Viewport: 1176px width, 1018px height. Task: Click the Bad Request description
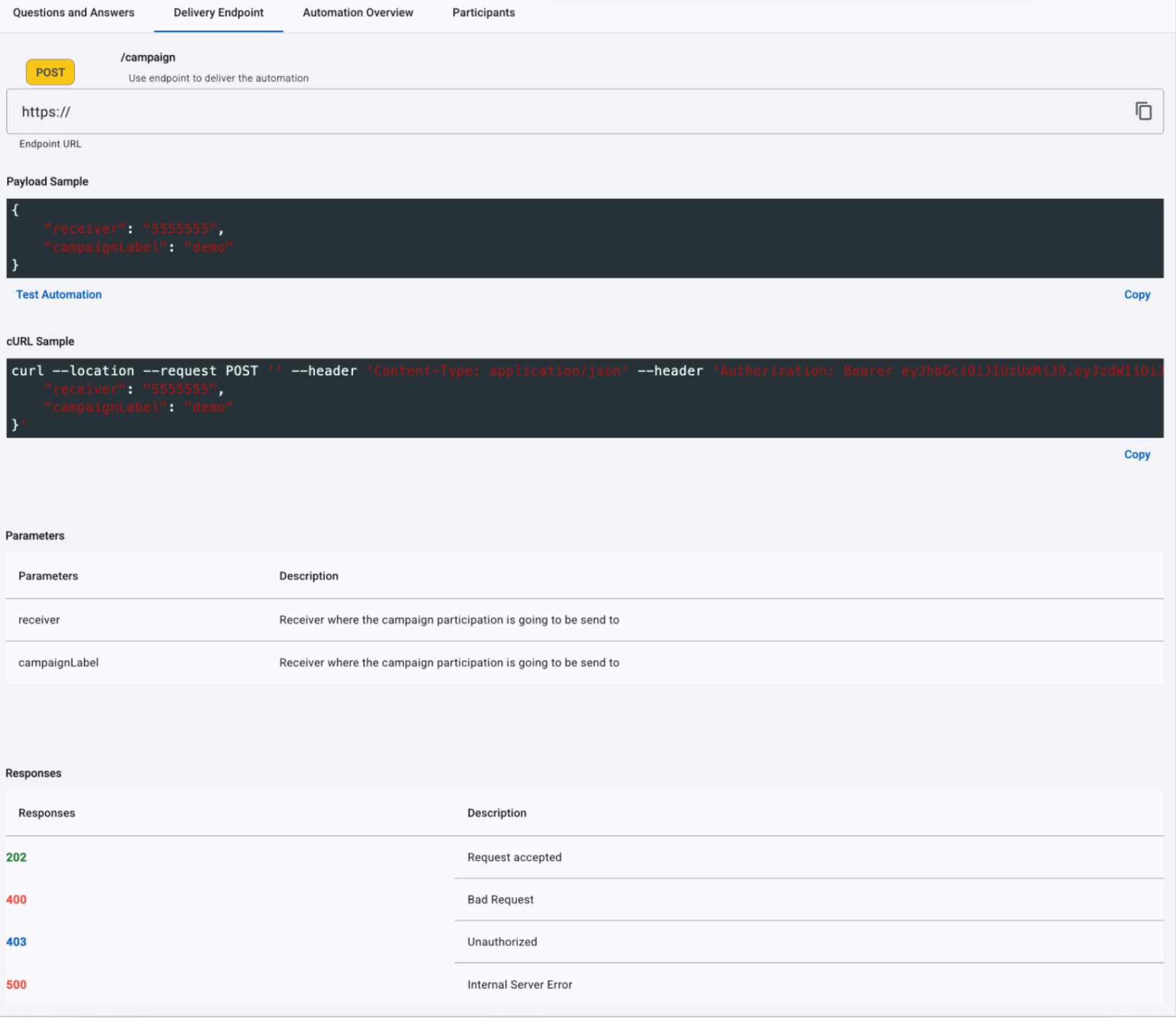pos(500,900)
